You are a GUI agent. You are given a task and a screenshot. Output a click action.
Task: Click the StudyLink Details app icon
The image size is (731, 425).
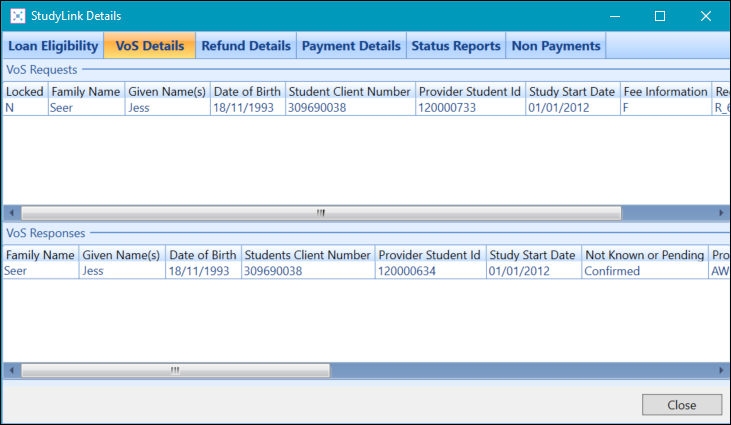[18, 16]
